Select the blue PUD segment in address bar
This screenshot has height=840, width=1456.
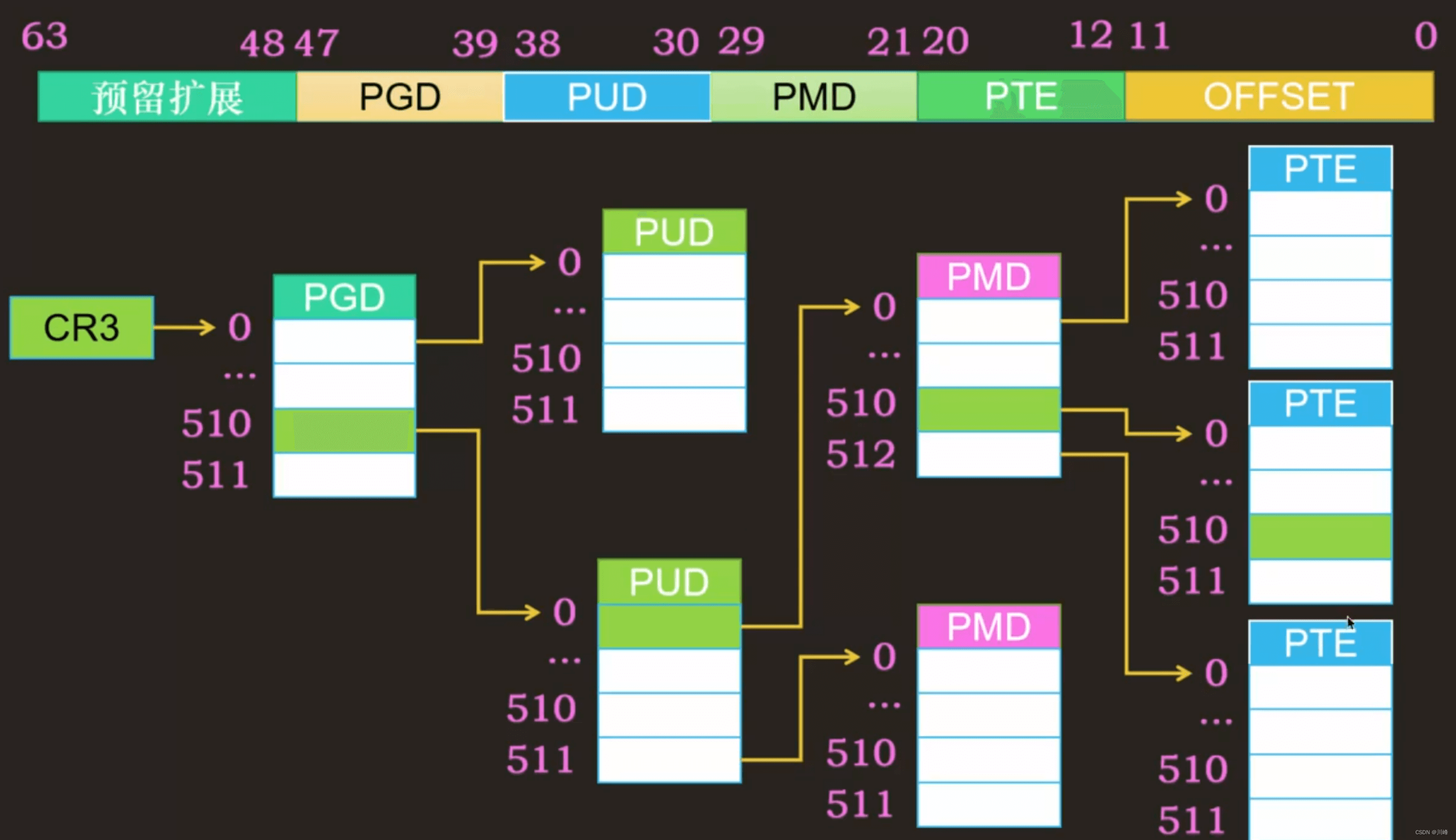pyautogui.click(x=607, y=96)
